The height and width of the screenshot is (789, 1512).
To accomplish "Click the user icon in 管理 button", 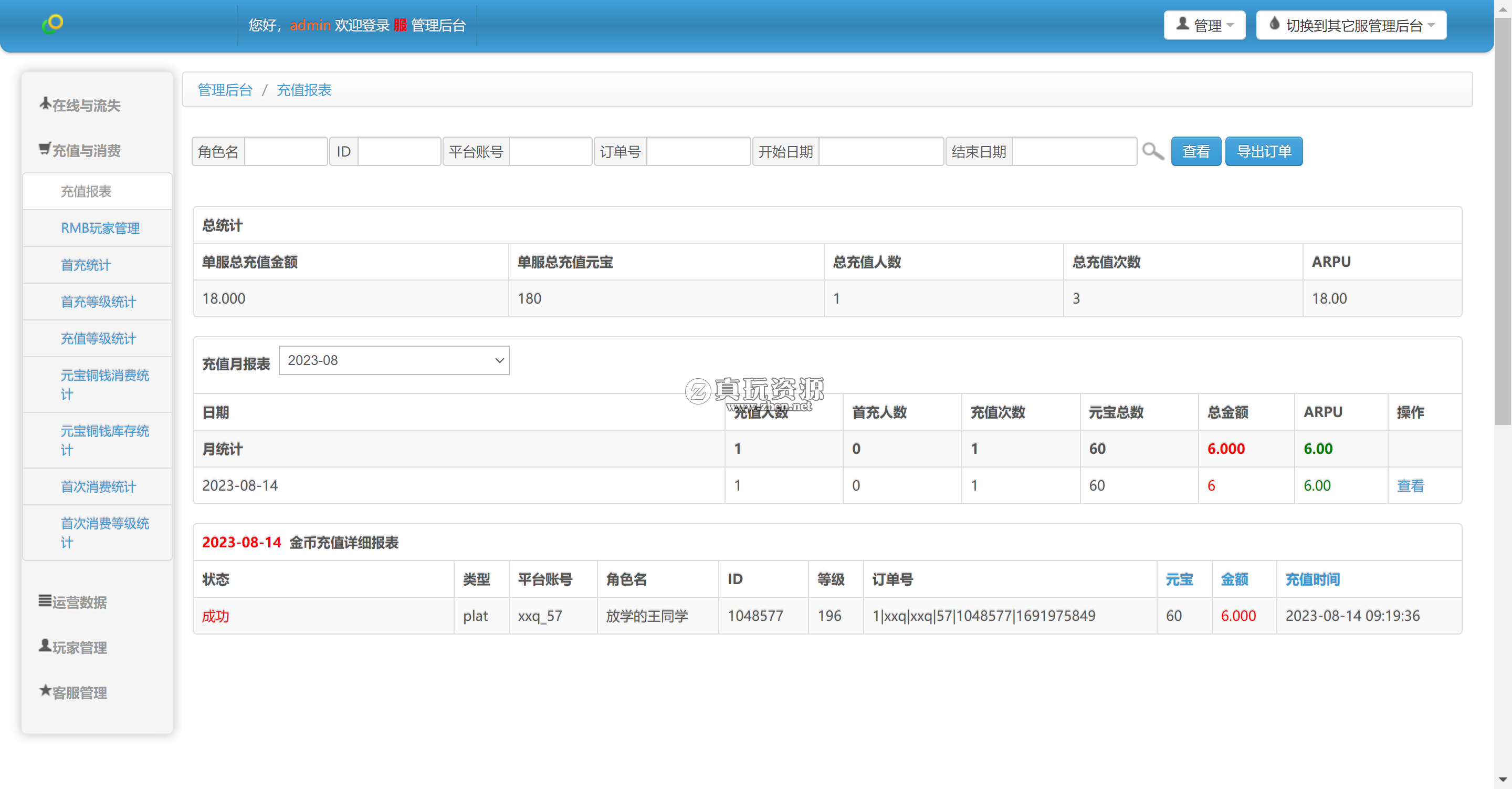I will [x=1183, y=24].
